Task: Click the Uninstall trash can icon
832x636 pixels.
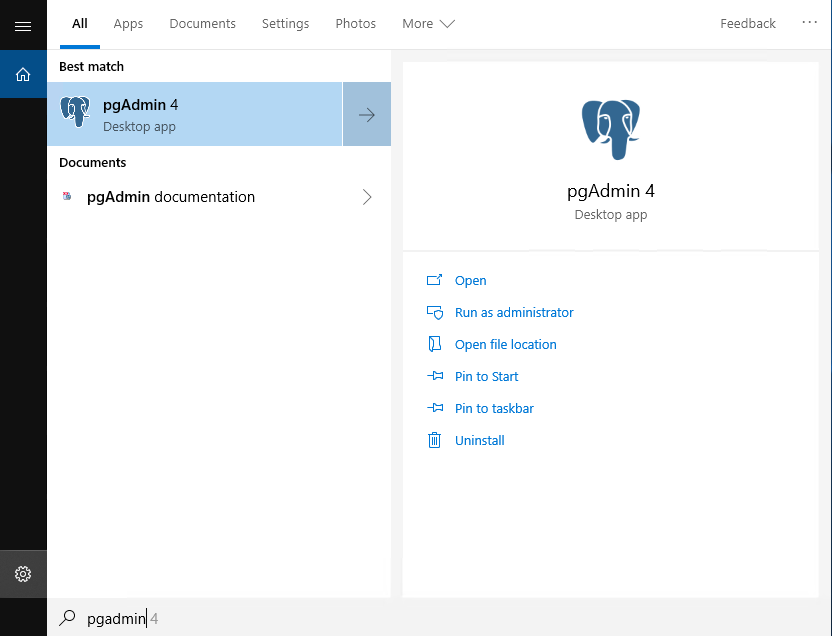Action: [435, 440]
